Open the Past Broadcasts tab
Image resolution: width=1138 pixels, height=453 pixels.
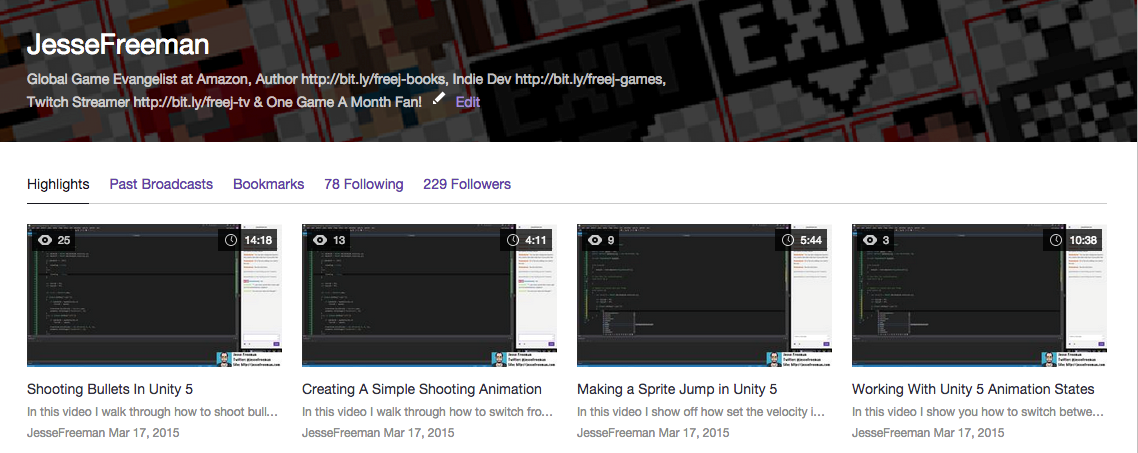click(x=161, y=184)
